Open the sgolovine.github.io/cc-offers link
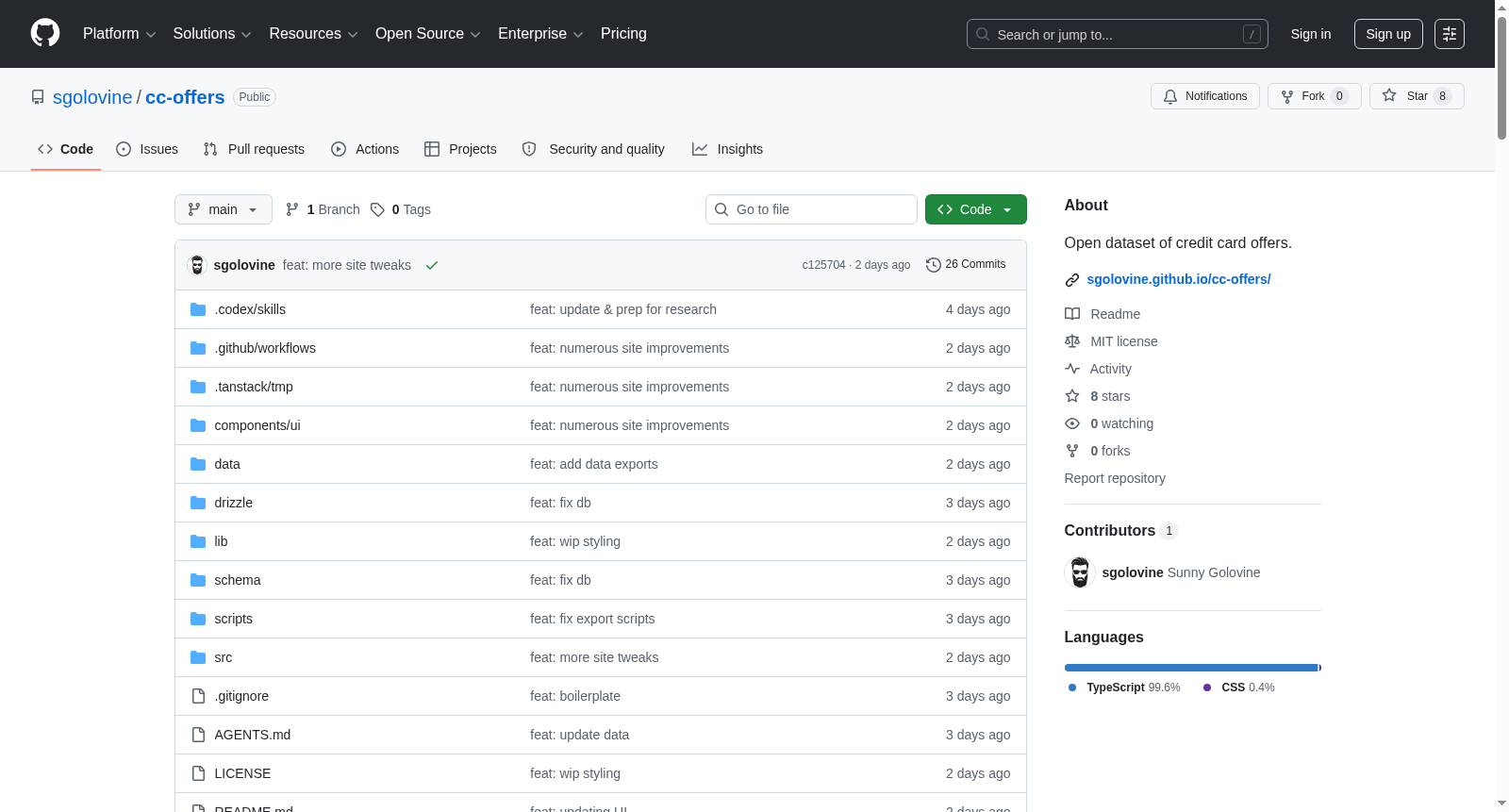 [x=1179, y=279]
